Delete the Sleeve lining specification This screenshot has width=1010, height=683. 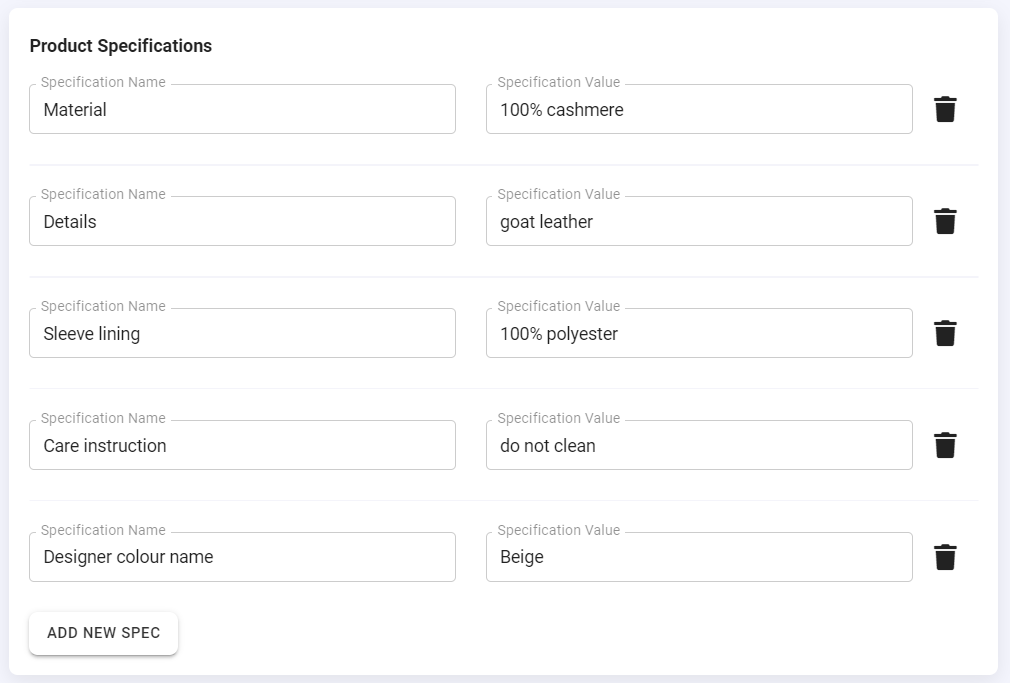coord(945,333)
